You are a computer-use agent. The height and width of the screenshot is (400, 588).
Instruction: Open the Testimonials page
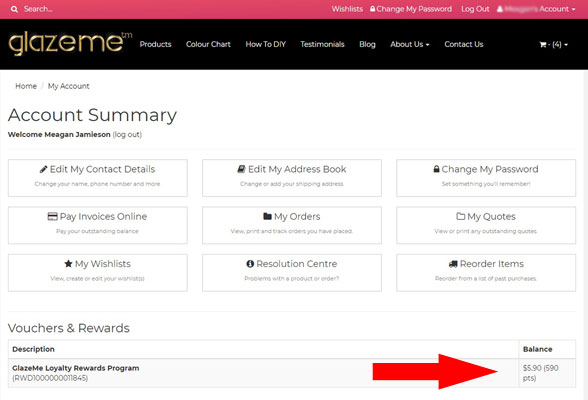point(322,44)
